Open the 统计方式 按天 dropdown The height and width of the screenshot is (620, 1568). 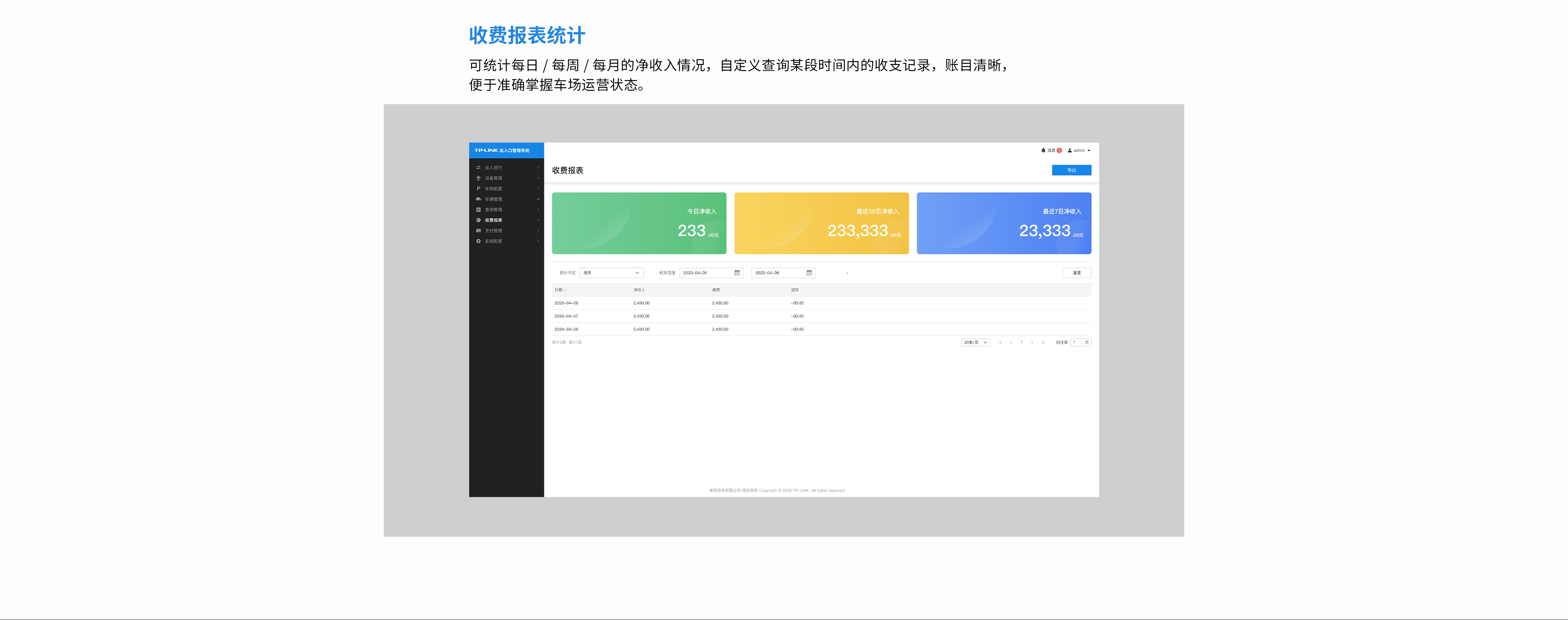[x=612, y=273]
